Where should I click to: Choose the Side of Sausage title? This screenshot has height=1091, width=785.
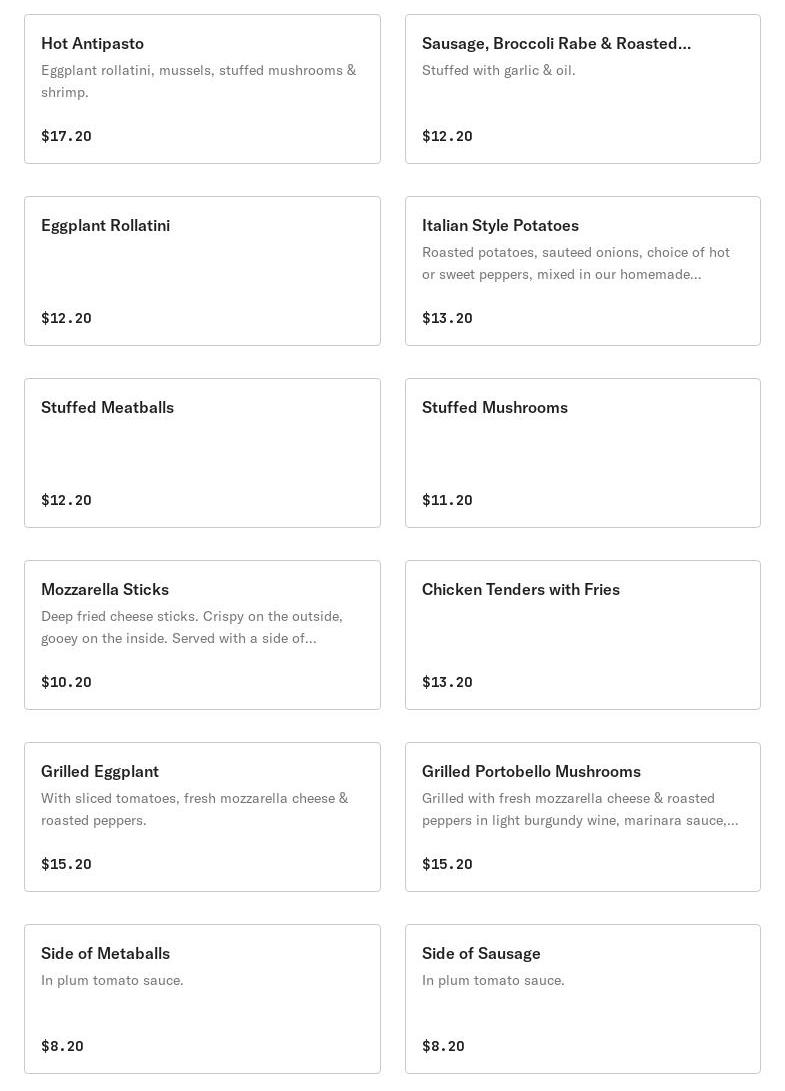[x=481, y=953]
